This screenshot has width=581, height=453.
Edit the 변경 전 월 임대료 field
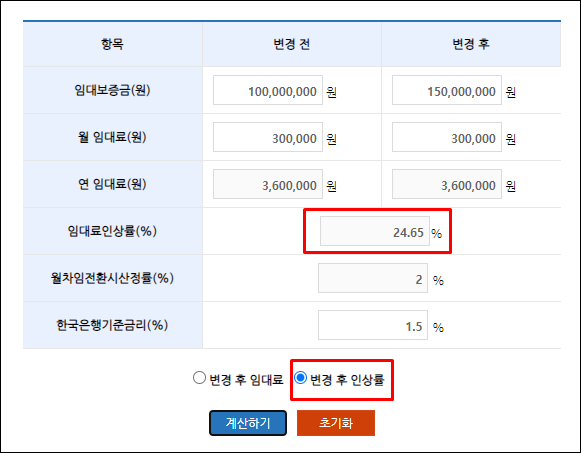pyautogui.click(x=268, y=137)
